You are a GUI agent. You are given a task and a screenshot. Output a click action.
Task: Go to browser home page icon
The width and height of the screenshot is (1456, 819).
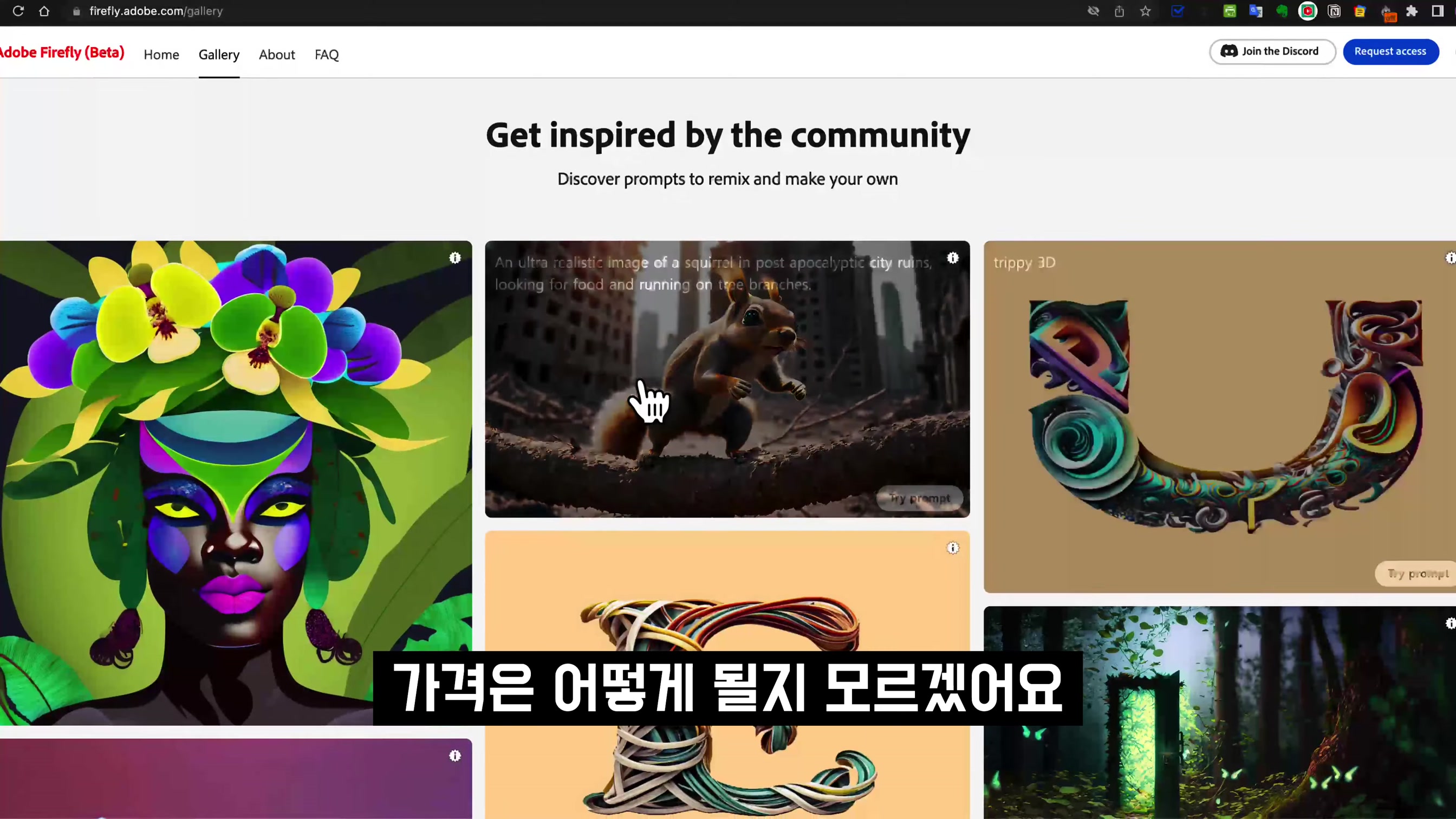click(44, 11)
